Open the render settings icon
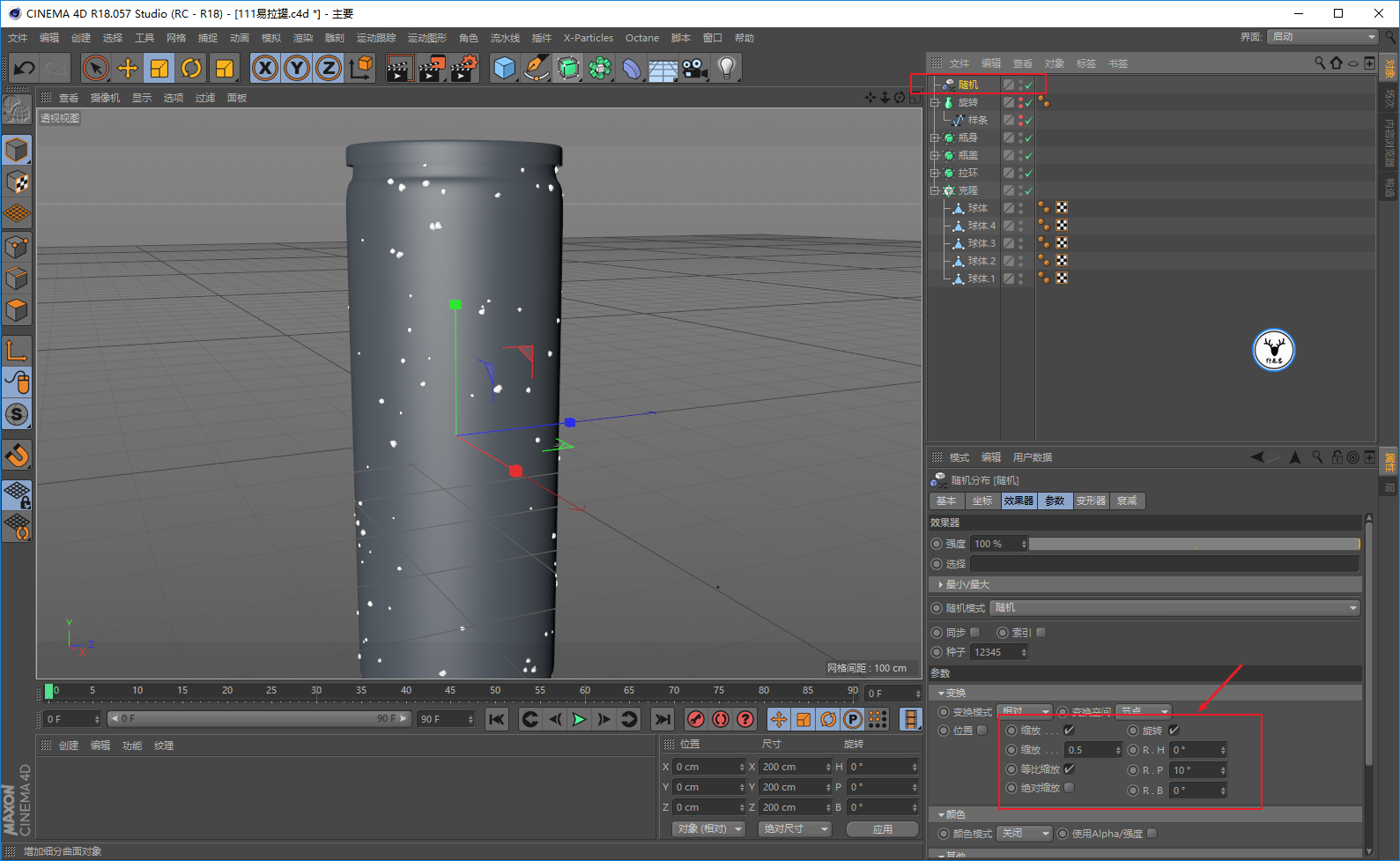1400x861 pixels. (x=464, y=68)
